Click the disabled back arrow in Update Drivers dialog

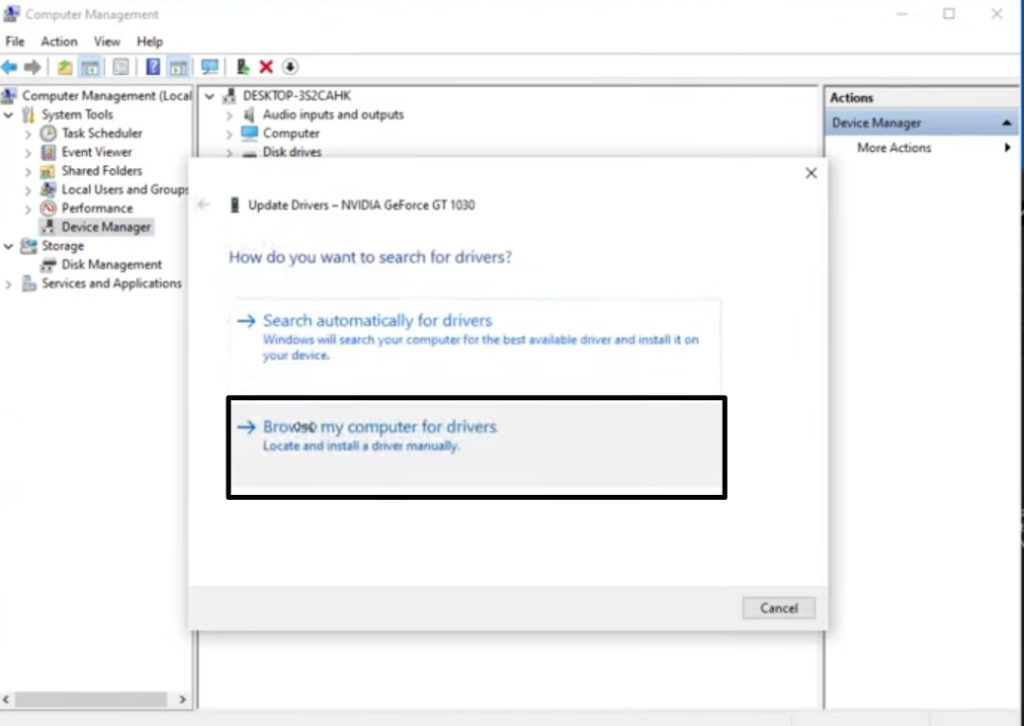click(204, 204)
